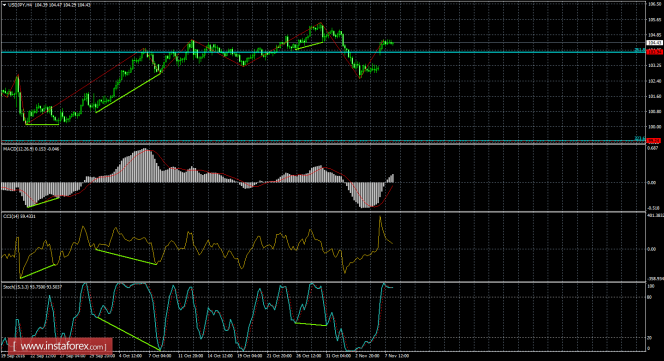Click the 7 Nov 12:00 date label
Viewport: 664px width, 361px height.
click(397, 356)
